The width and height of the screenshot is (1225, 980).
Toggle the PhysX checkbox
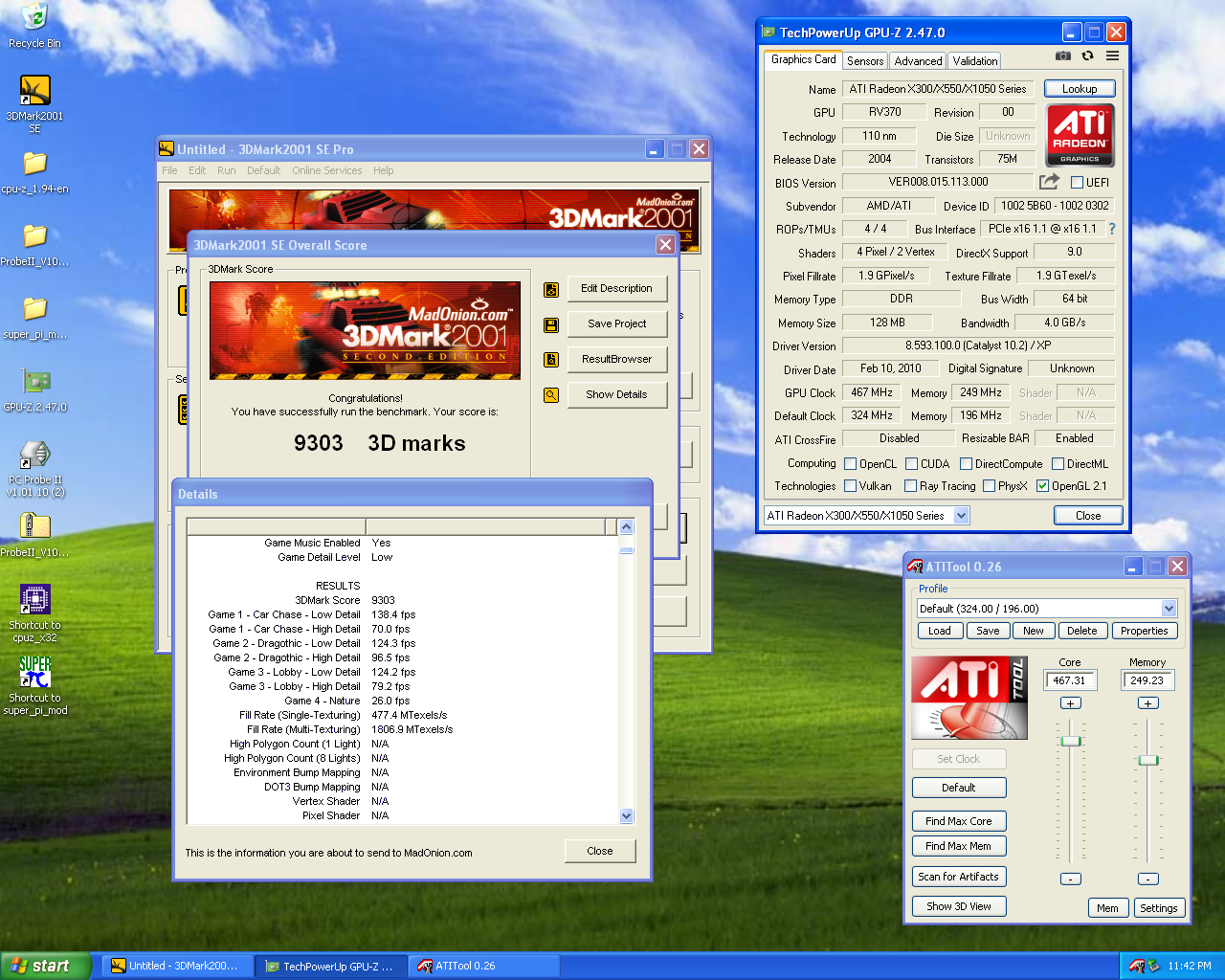pyautogui.click(x=989, y=486)
